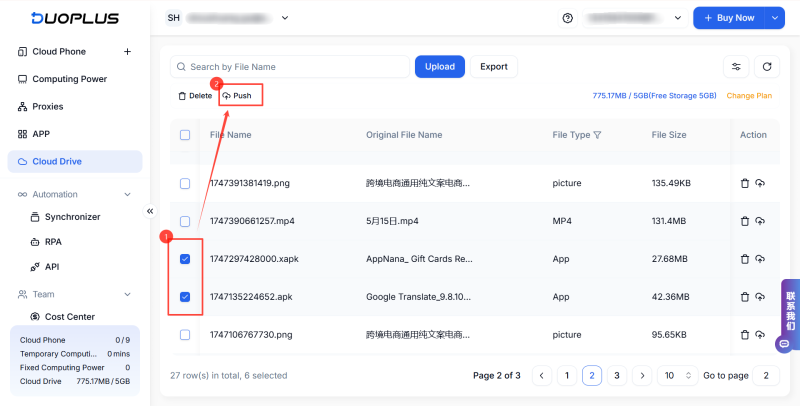Open the help question mark icon
The image size is (800, 406).
click(567, 18)
